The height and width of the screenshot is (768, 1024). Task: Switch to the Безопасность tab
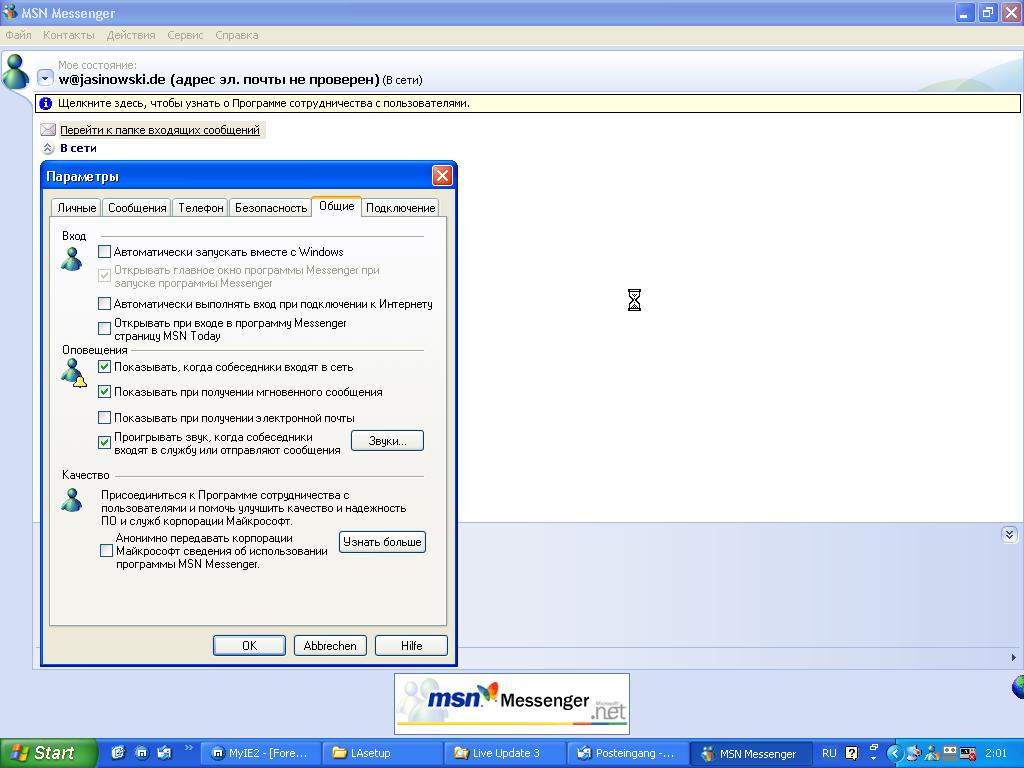pyautogui.click(x=270, y=208)
